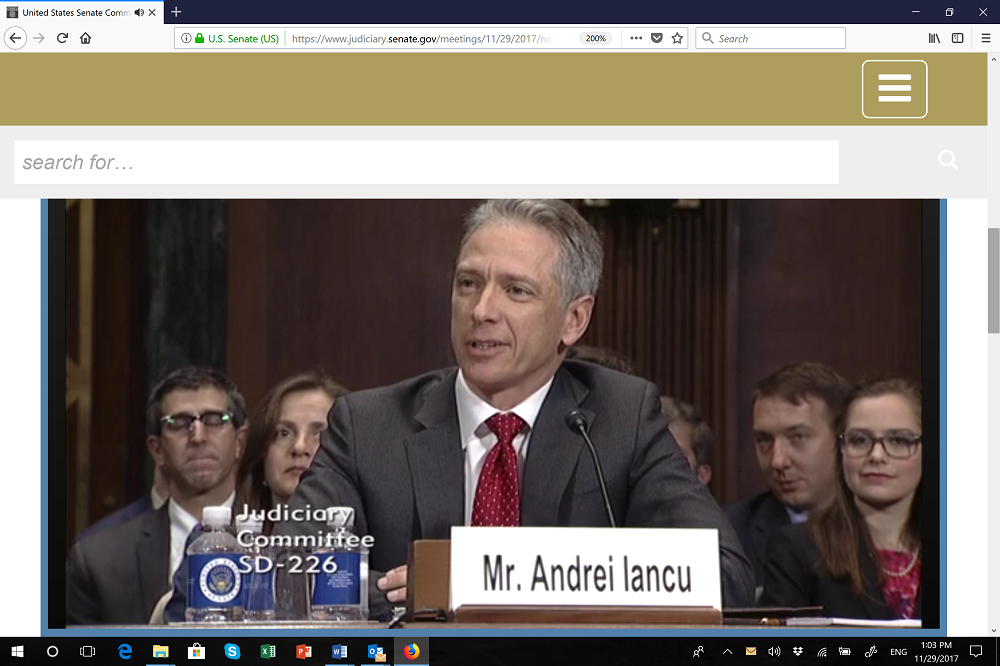Open Windows Task View

click(87, 651)
